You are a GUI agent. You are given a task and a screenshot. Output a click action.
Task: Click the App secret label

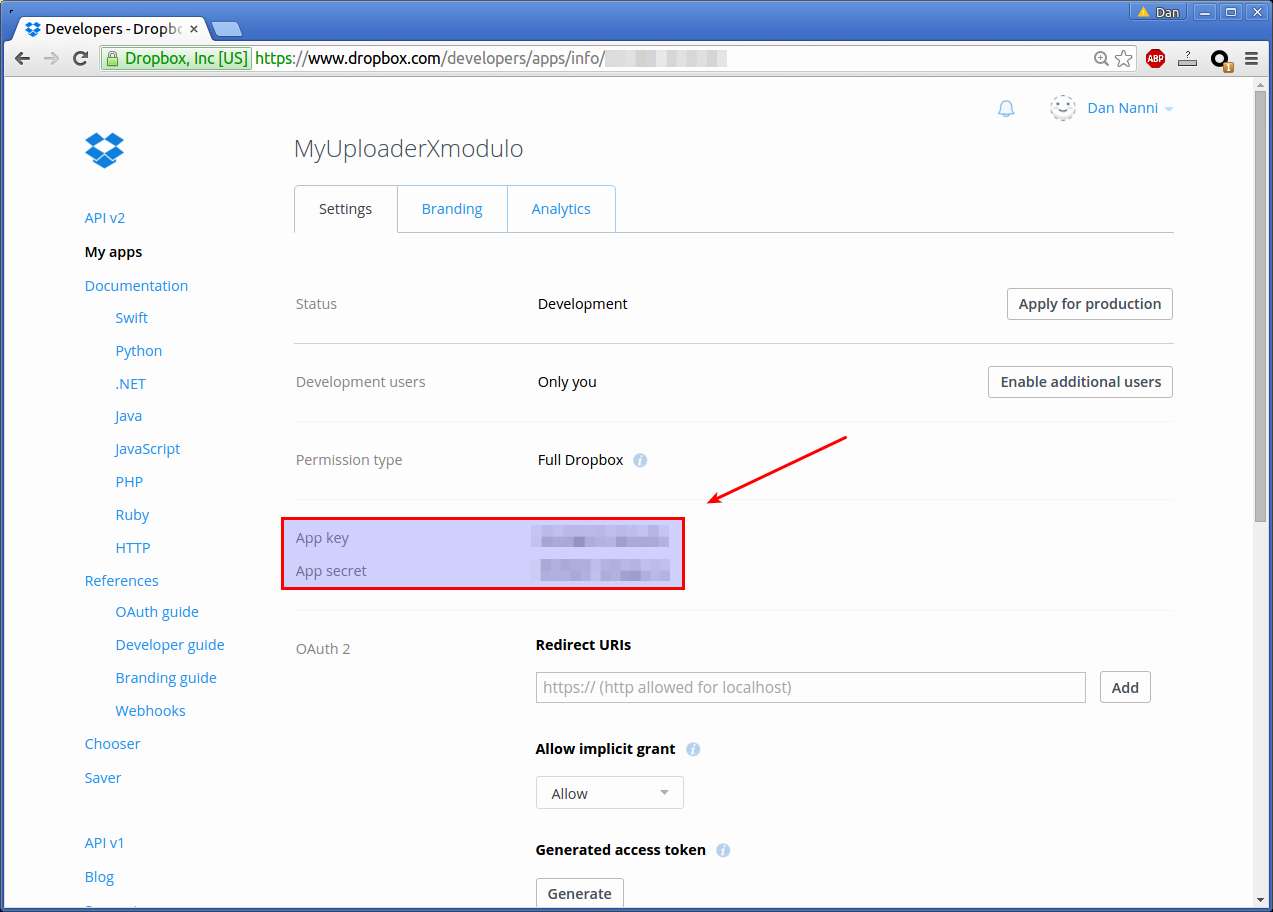331,571
